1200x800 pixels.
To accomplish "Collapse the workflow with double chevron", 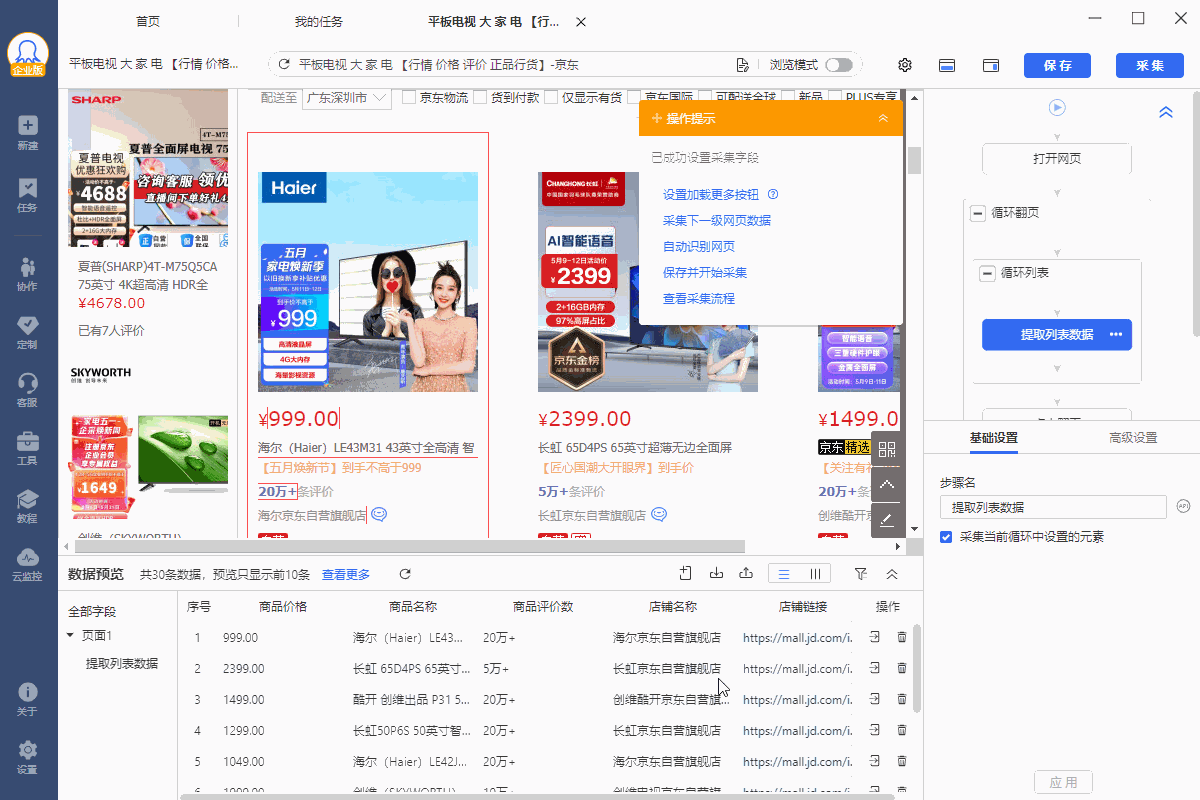I will 1165,112.
